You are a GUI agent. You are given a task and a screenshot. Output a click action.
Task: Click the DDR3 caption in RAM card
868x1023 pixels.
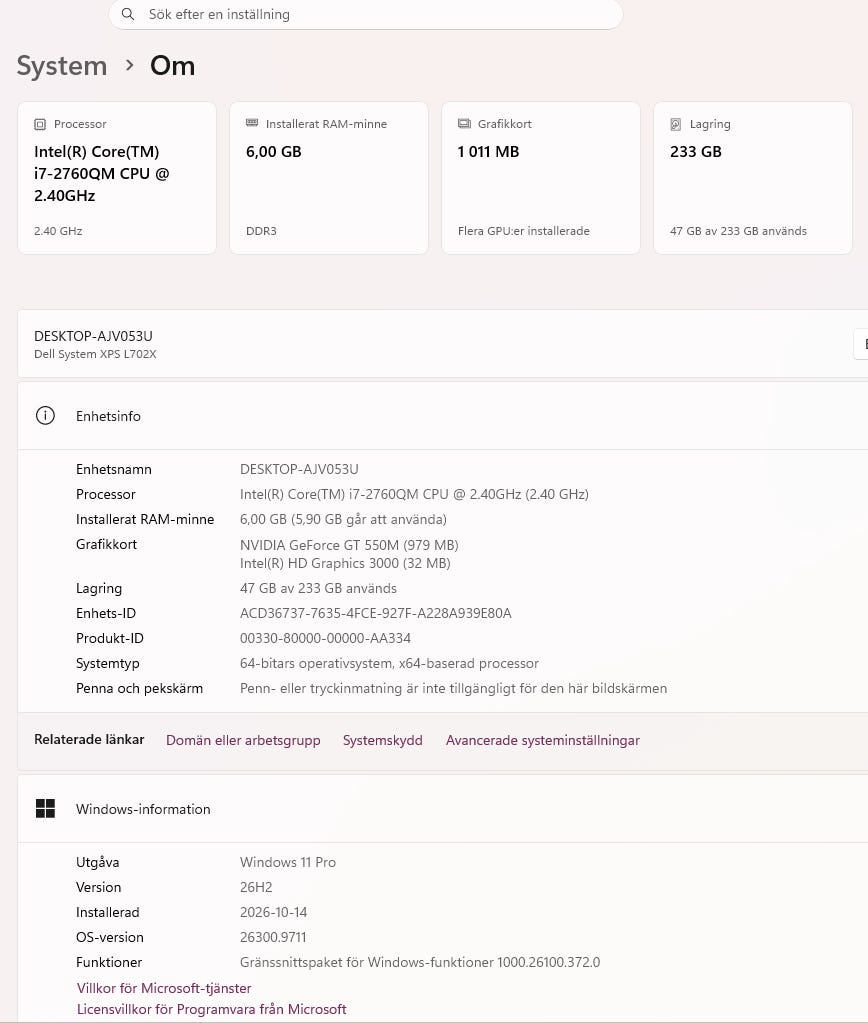261,231
